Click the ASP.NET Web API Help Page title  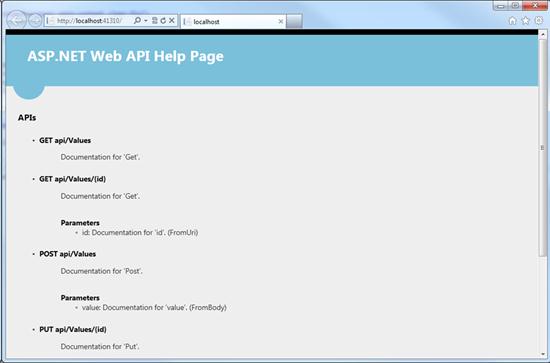pyautogui.click(x=125, y=56)
